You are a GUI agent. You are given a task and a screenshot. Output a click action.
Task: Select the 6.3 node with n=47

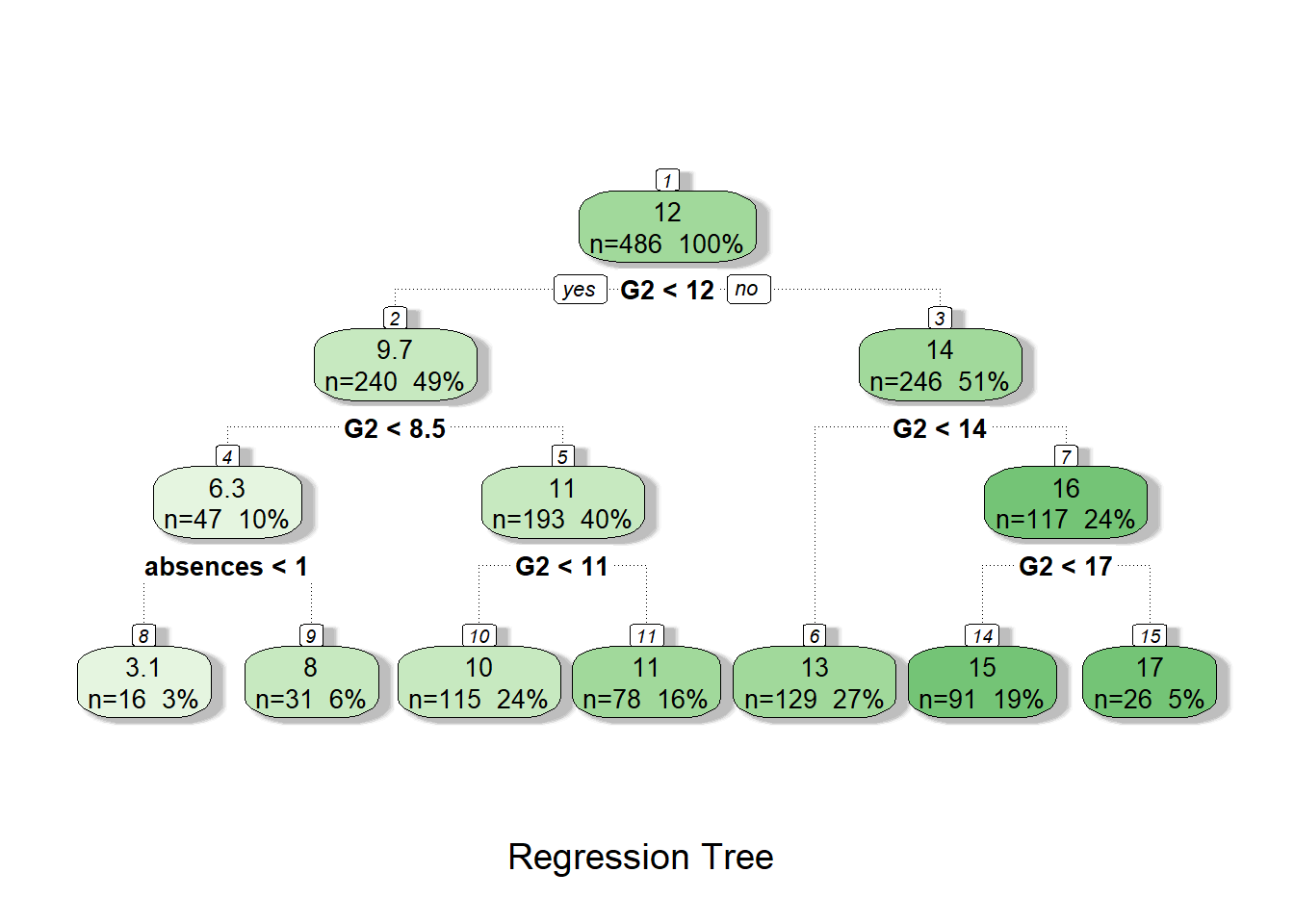click(x=227, y=503)
